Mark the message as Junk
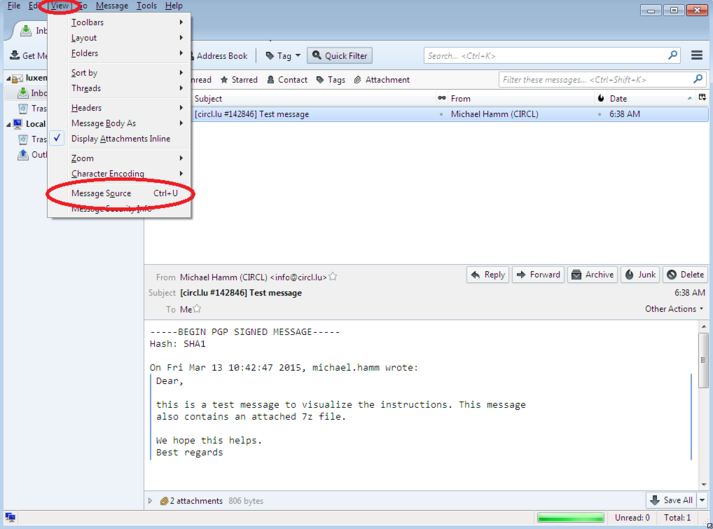This screenshot has width=713, height=529. 640,275
